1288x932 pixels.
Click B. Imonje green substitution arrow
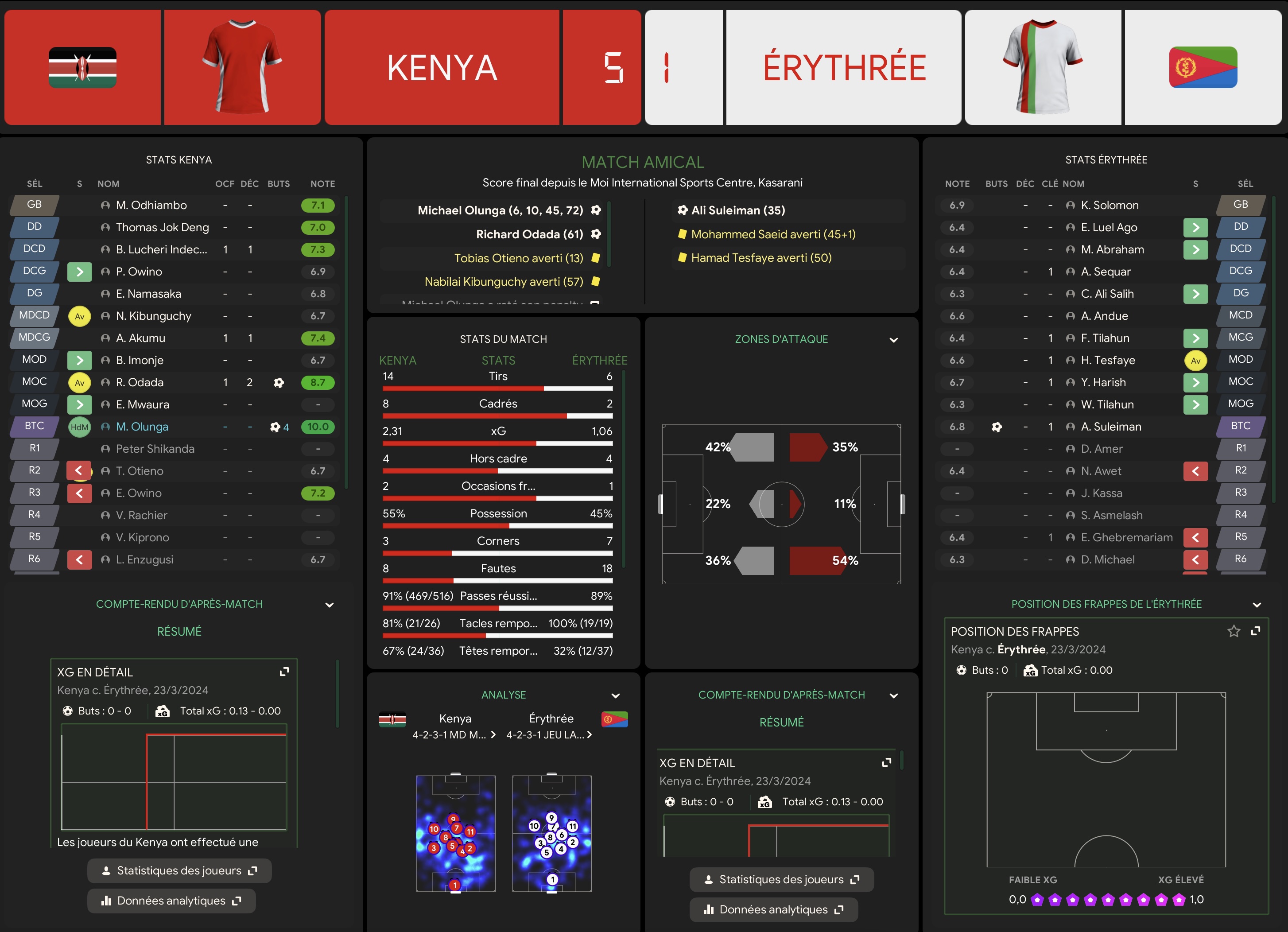tap(80, 361)
